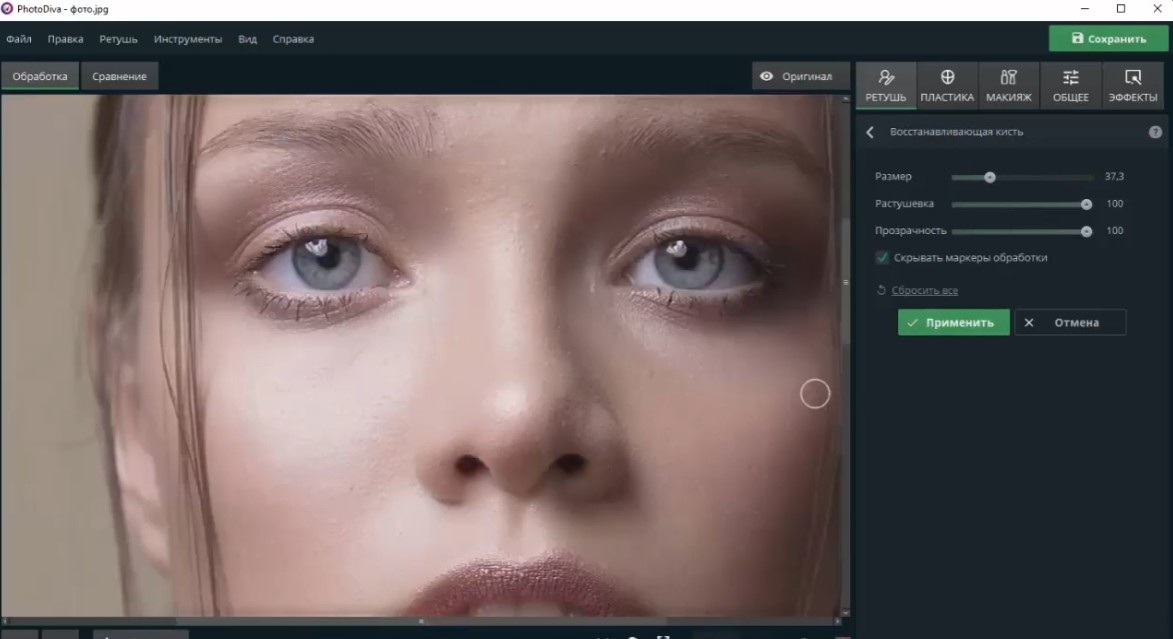Switch to the Макияж tab
The height and width of the screenshot is (639, 1173).
[x=1008, y=85]
